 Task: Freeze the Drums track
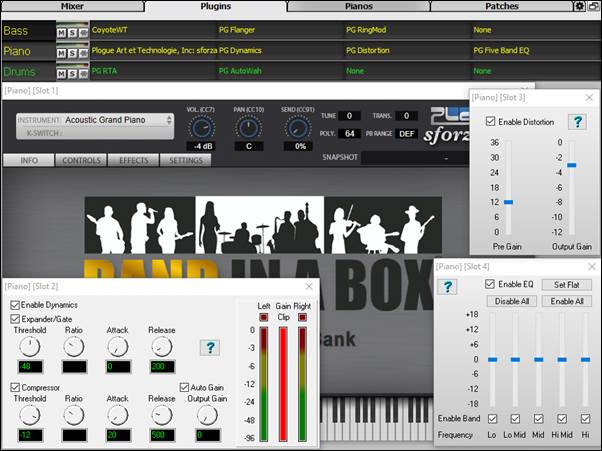[x=83, y=74]
